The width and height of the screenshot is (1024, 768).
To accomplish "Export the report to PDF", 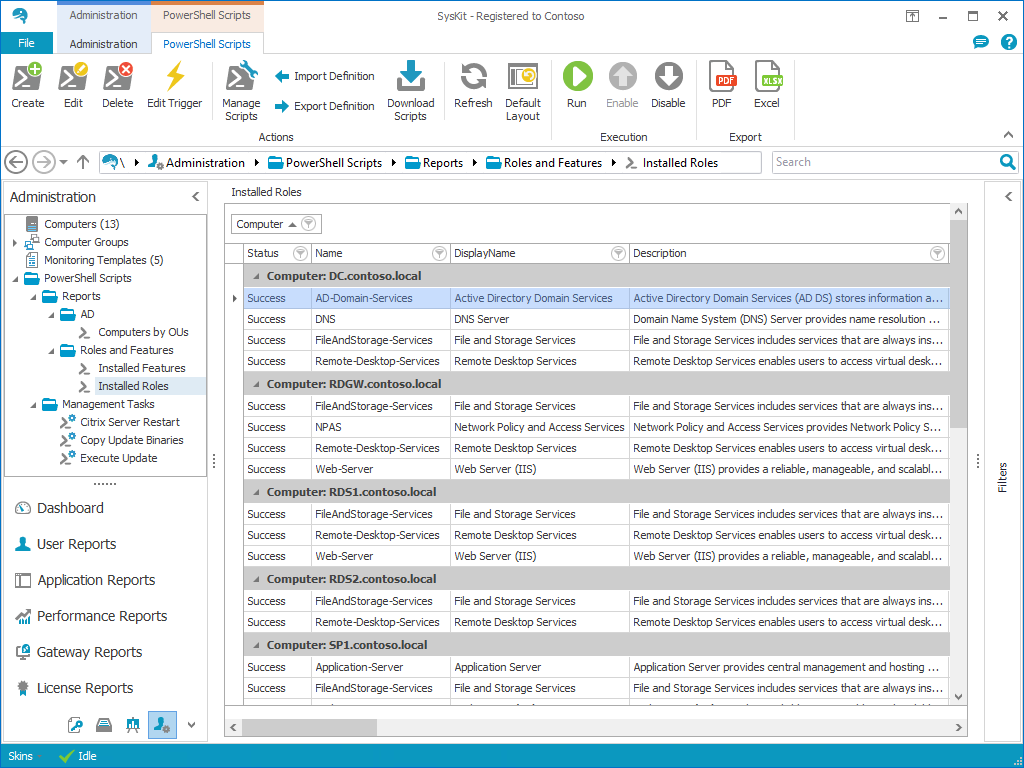I will click(x=721, y=78).
